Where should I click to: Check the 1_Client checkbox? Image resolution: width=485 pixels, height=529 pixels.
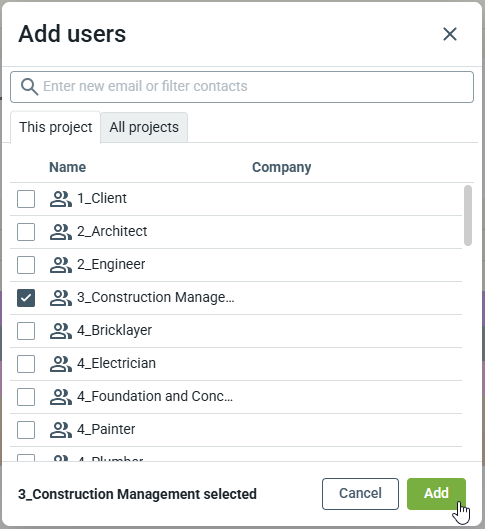pyautogui.click(x=26, y=199)
